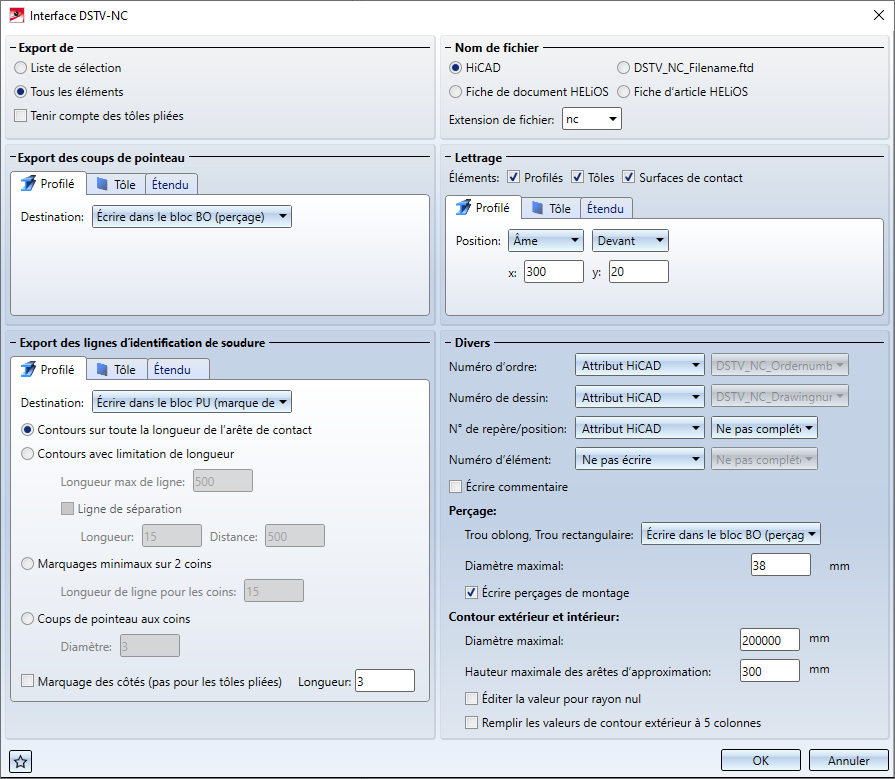Viewport: 895px width, 779px height.
Task: Click the favorites star icon
Action: 21,761
